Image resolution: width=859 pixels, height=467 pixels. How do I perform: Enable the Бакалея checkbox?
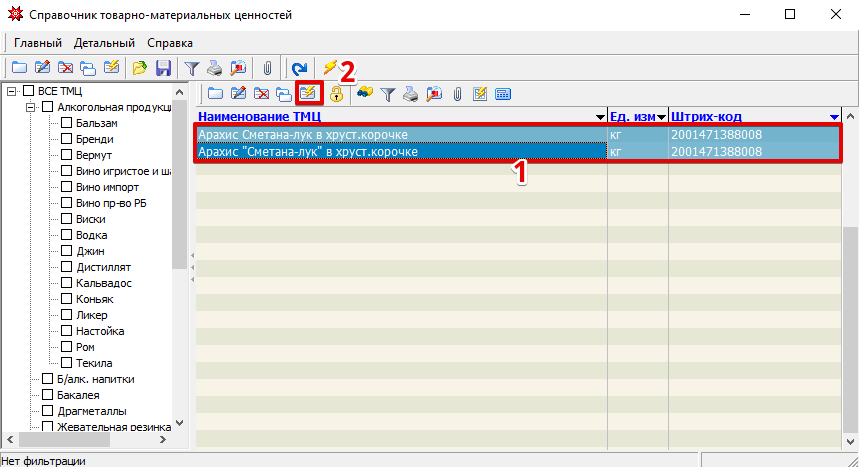(47, 395)
